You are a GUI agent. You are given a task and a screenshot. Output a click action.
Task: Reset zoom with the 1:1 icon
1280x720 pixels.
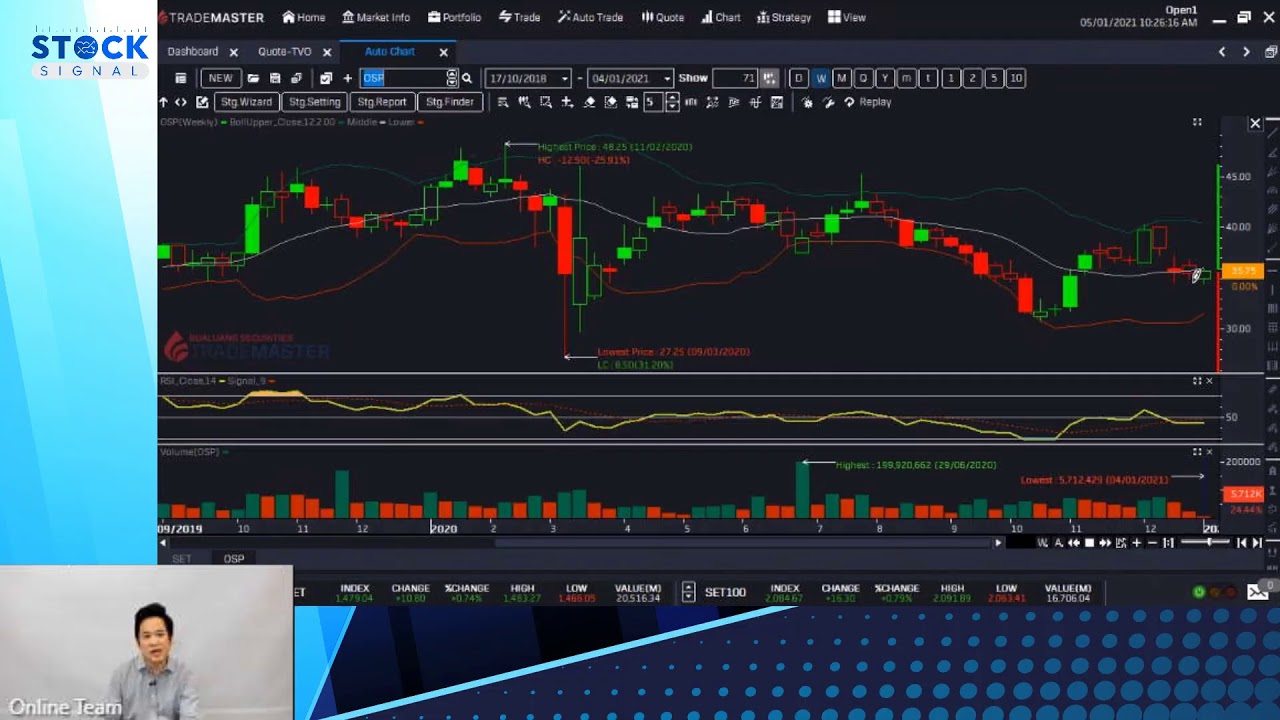click(x=1169, y=543)
